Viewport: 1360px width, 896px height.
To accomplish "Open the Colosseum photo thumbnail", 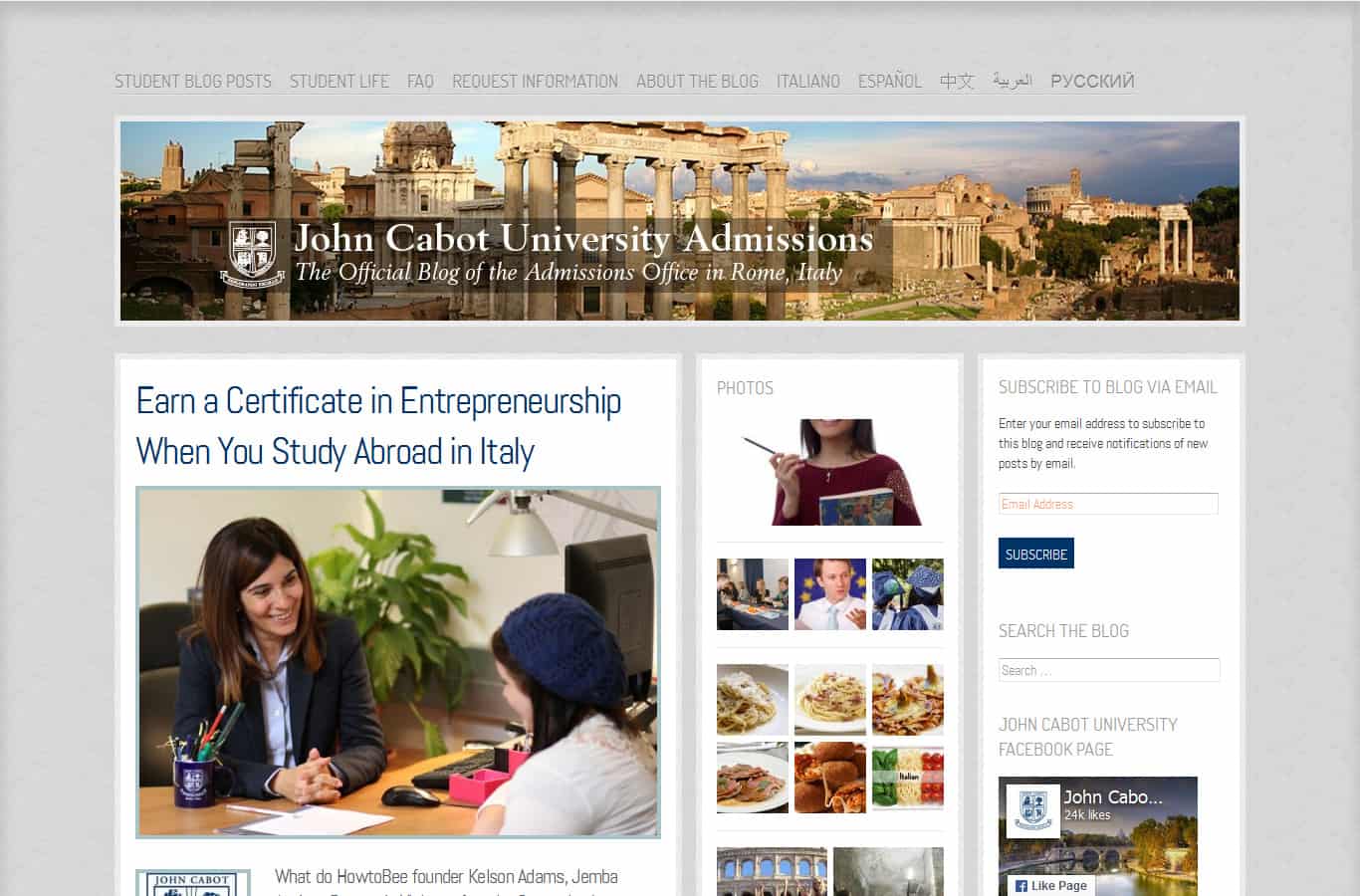I will coord(772,872).
